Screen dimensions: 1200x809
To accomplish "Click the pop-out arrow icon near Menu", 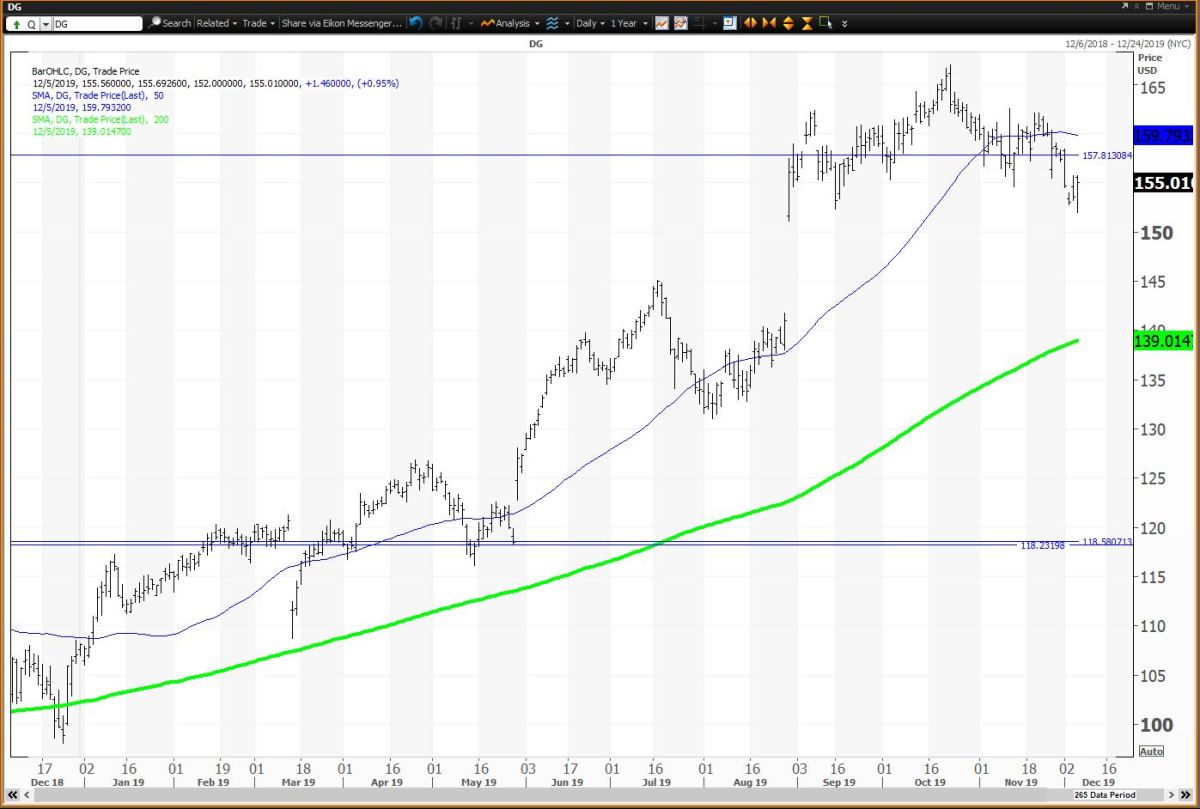I will (1124, 6).
